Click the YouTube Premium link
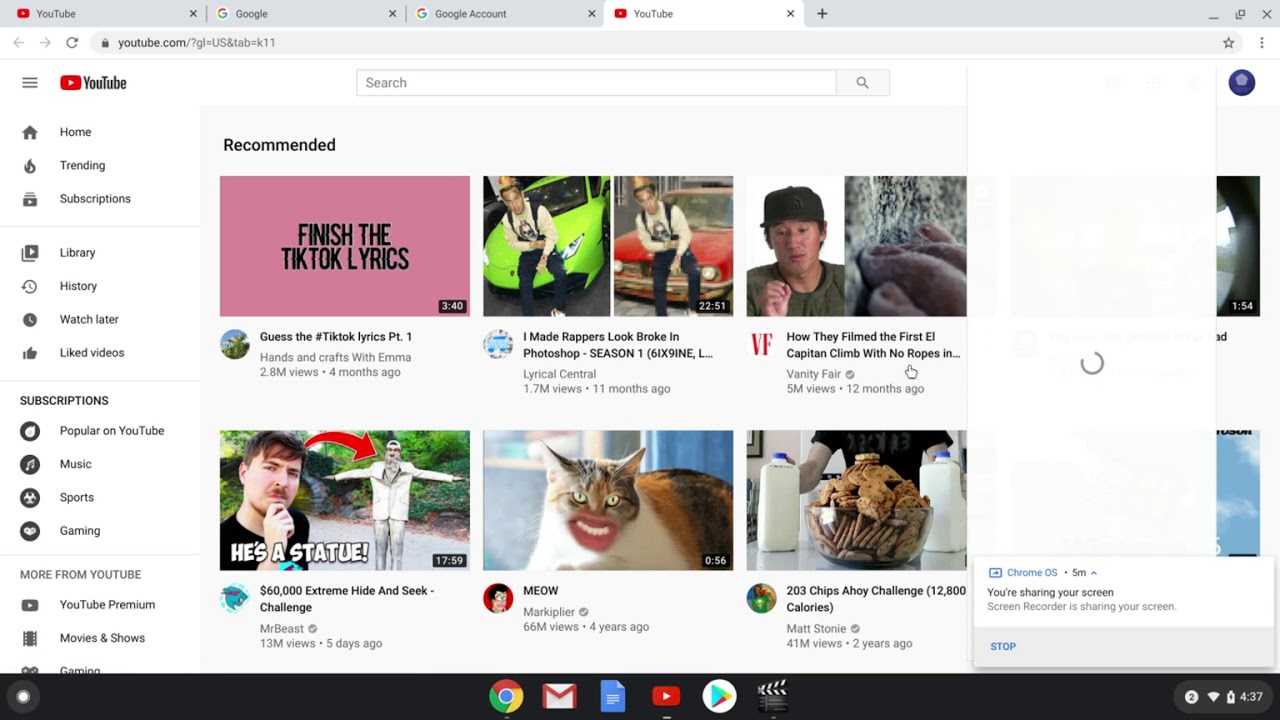 107,605
